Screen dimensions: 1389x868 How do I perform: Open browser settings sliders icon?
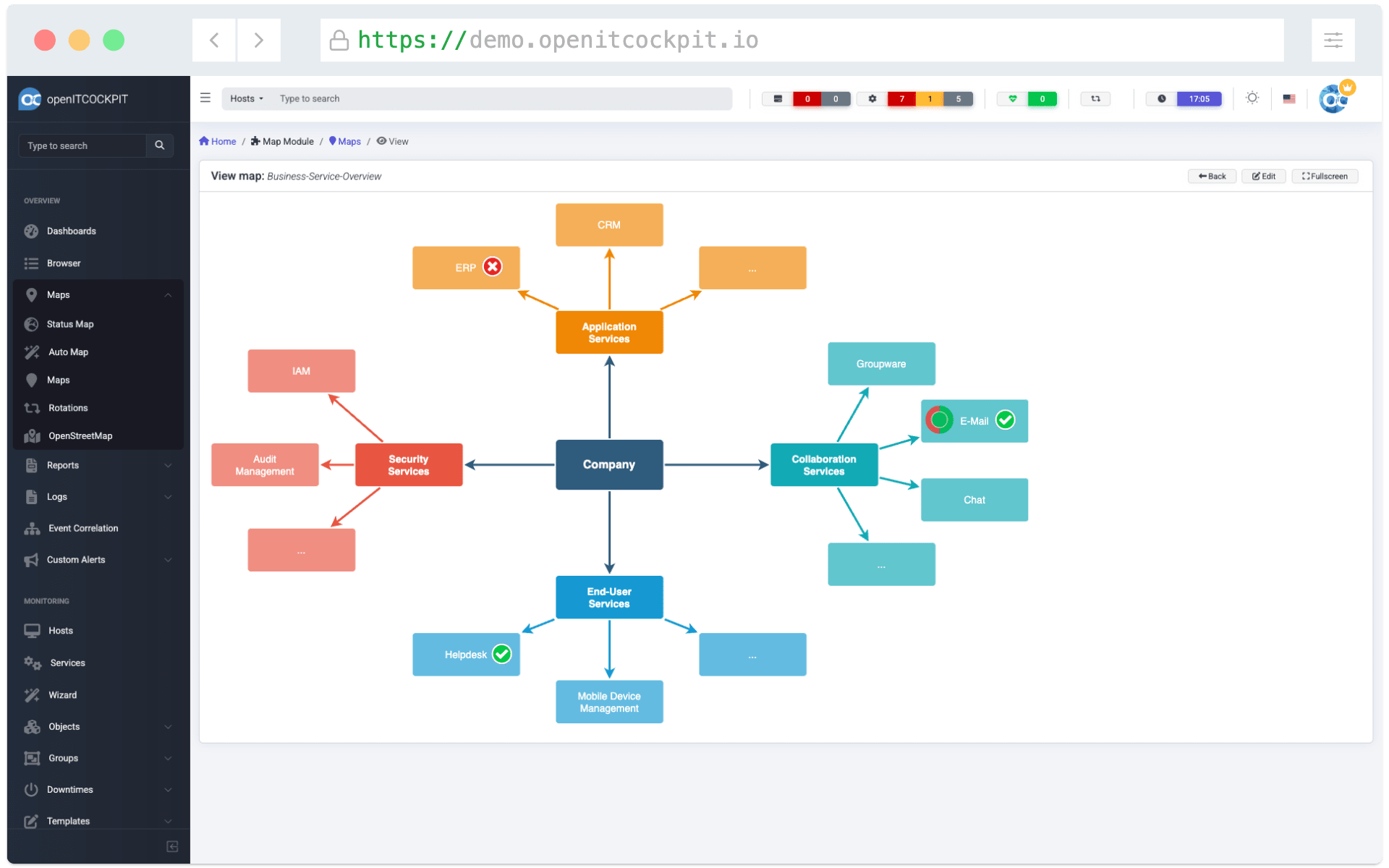pos(1333,41)
